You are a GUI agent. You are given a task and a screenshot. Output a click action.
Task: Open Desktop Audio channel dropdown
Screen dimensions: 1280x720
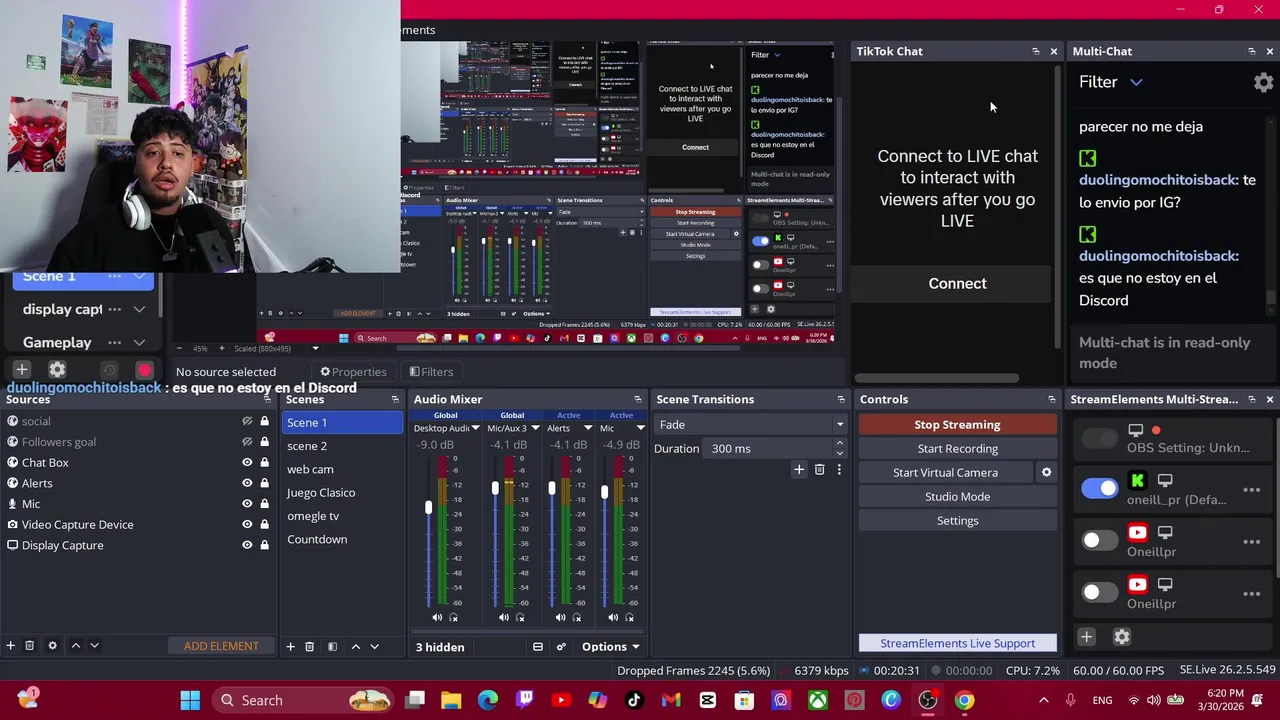(476, 428)
